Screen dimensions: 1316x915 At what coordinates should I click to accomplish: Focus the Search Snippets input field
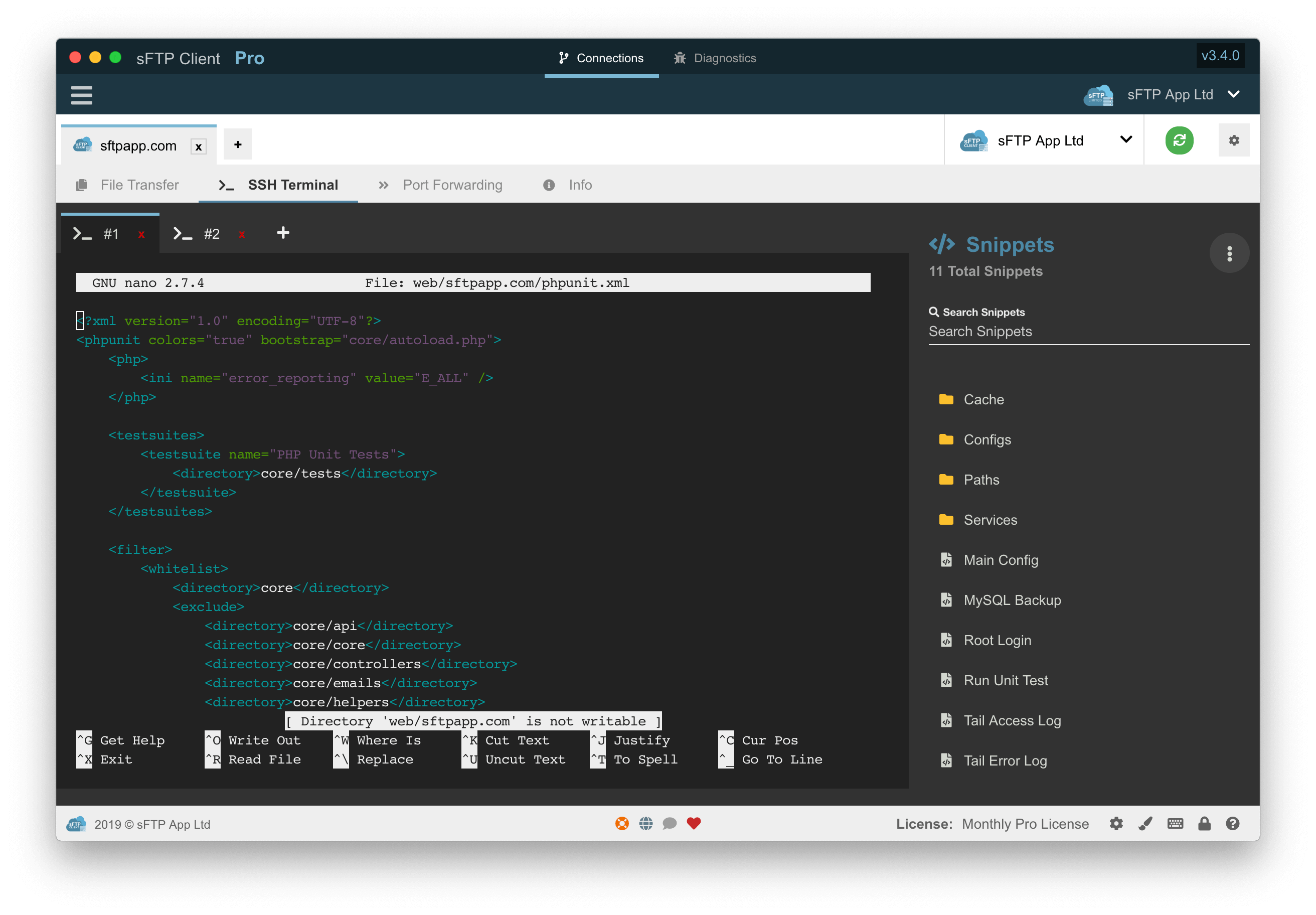[x=1087, y=332]
